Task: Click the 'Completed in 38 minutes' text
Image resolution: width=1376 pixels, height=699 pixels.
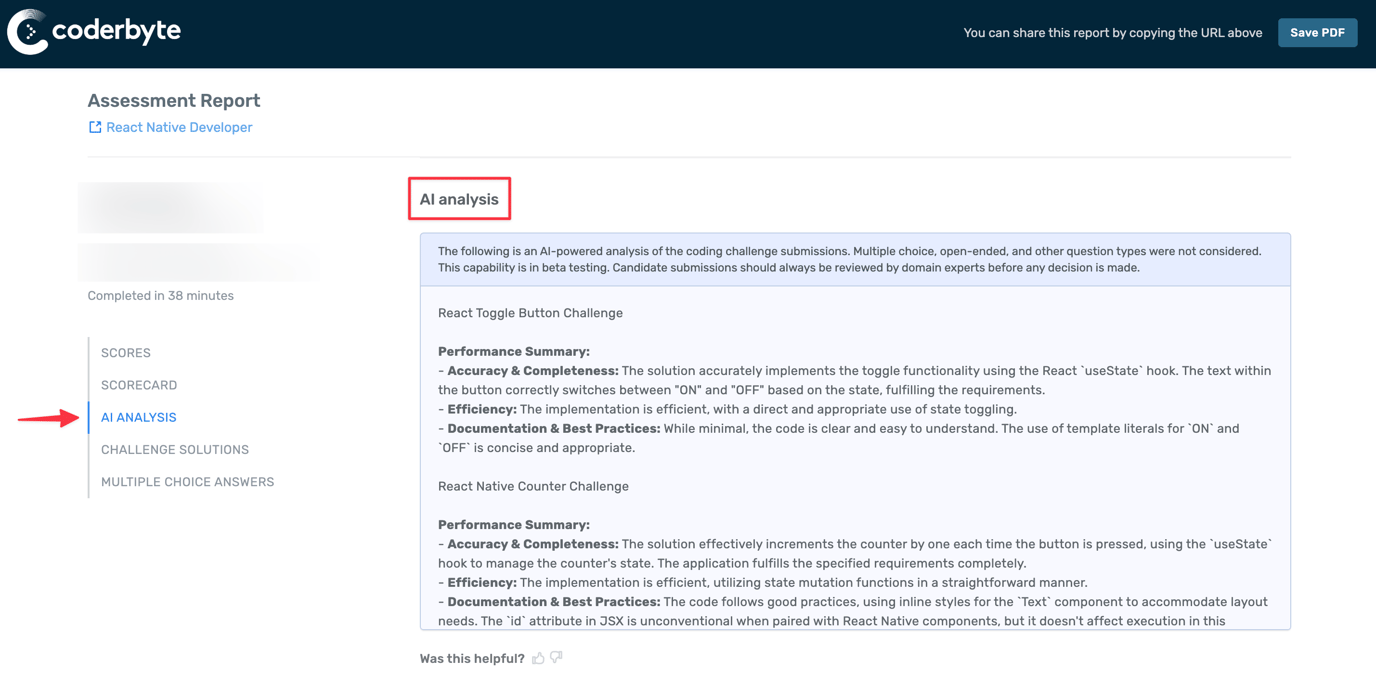Action: (x=160, y=296)
